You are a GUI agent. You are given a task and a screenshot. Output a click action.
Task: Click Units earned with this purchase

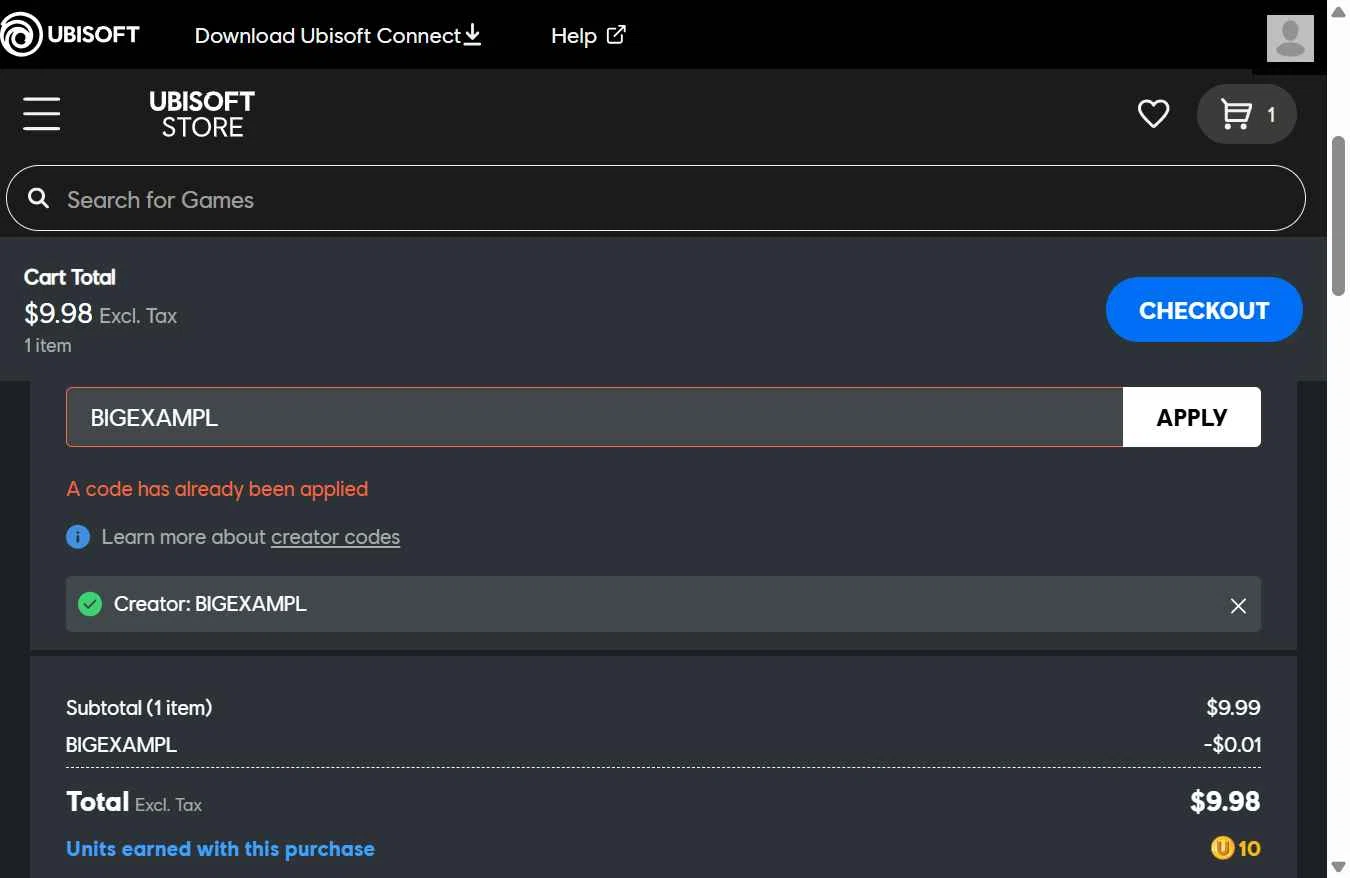click(220, 849)
